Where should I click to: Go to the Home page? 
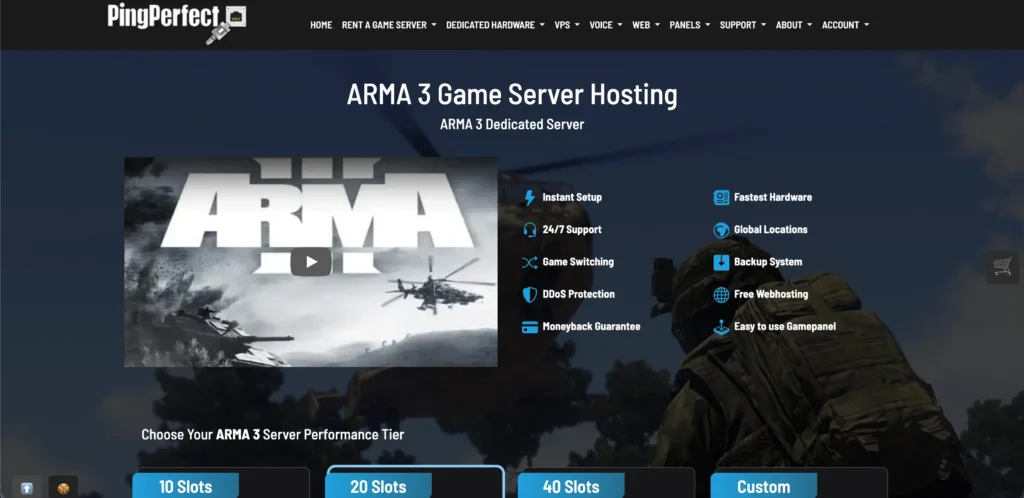point(321,25)
